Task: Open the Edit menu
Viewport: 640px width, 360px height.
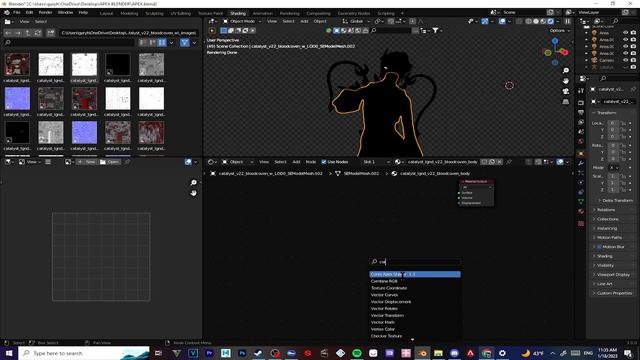Action: (29, 13)
